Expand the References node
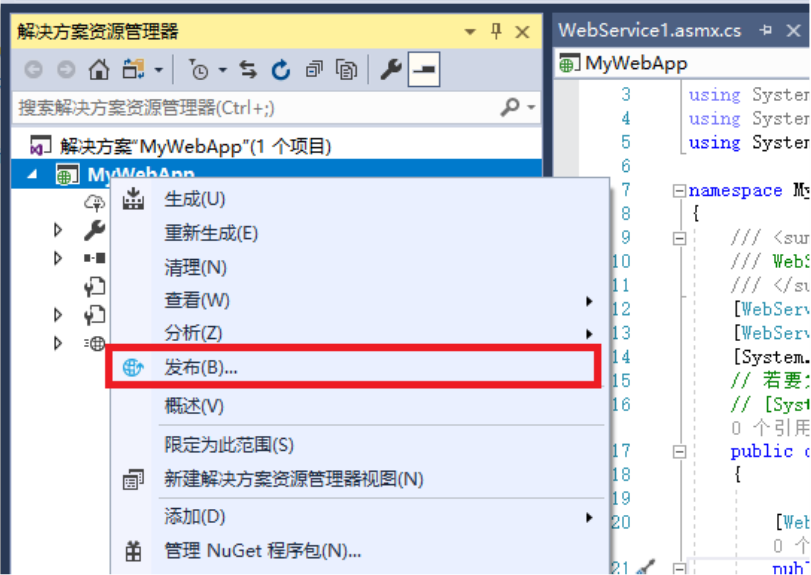 pos(58,258)
